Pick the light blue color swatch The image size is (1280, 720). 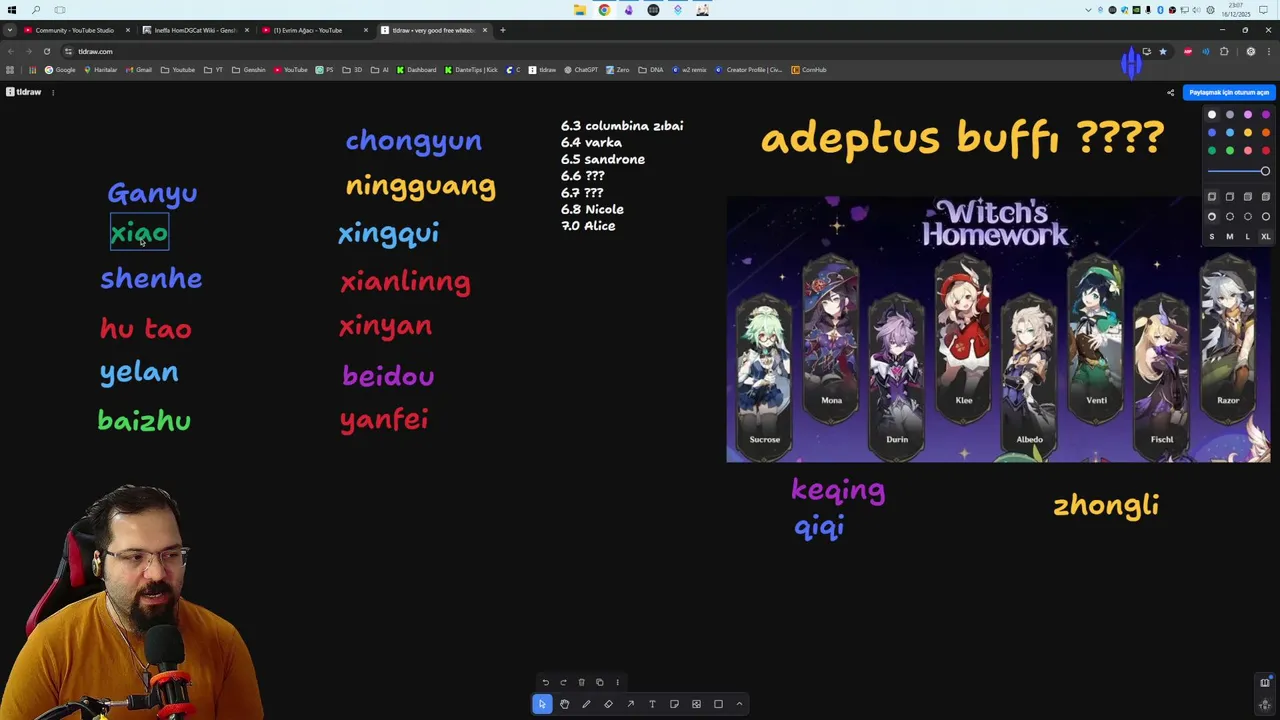tap(1230, 132)
